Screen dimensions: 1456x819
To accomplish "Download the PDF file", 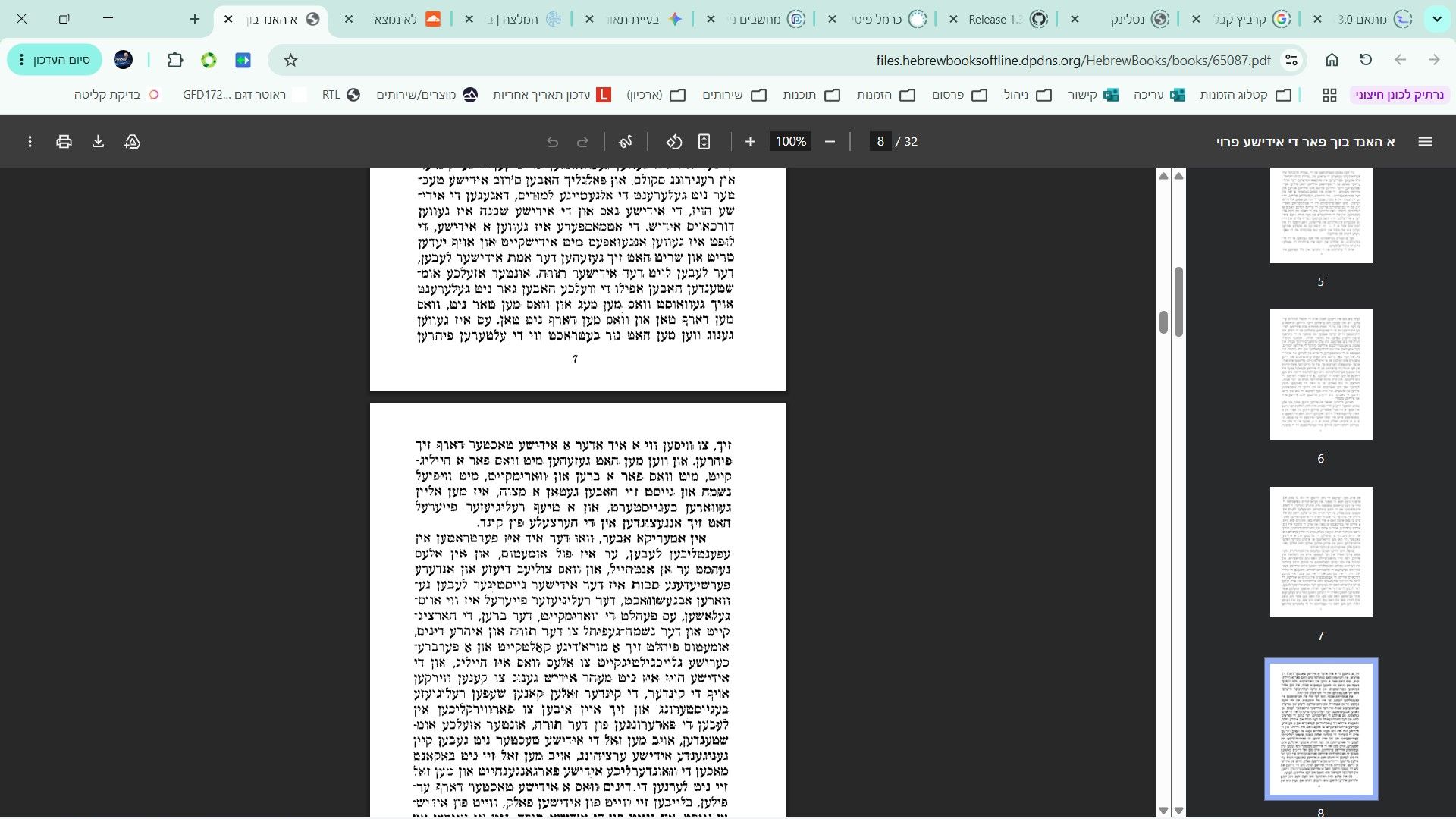I will (x=98, y=142).
